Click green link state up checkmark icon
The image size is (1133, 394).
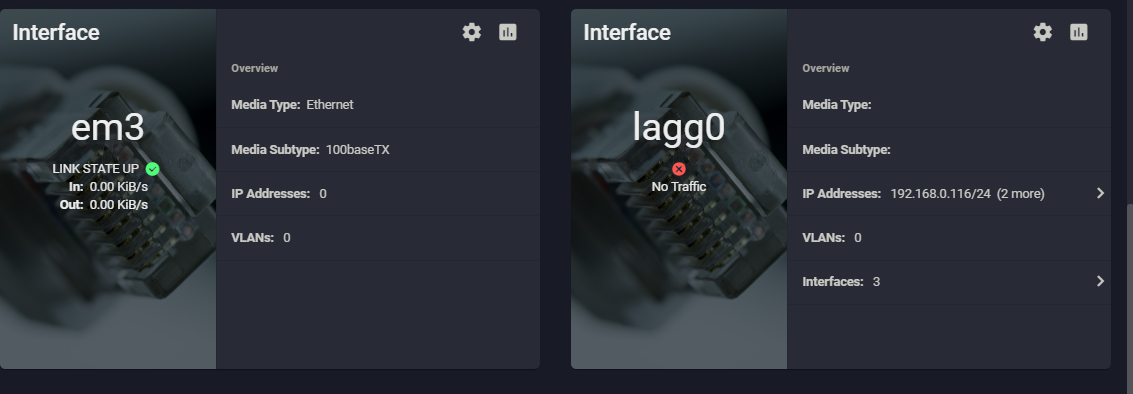click(152, 168)
